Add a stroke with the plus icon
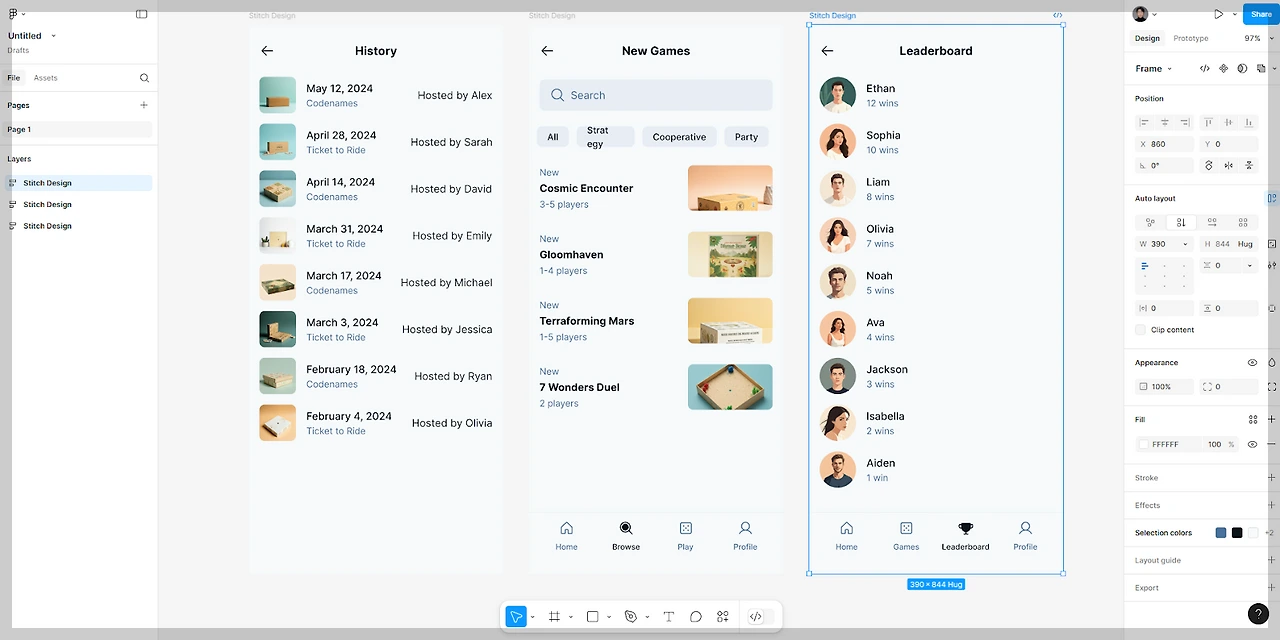The width and height of the screenshot is (1280, 640). 1272,478
